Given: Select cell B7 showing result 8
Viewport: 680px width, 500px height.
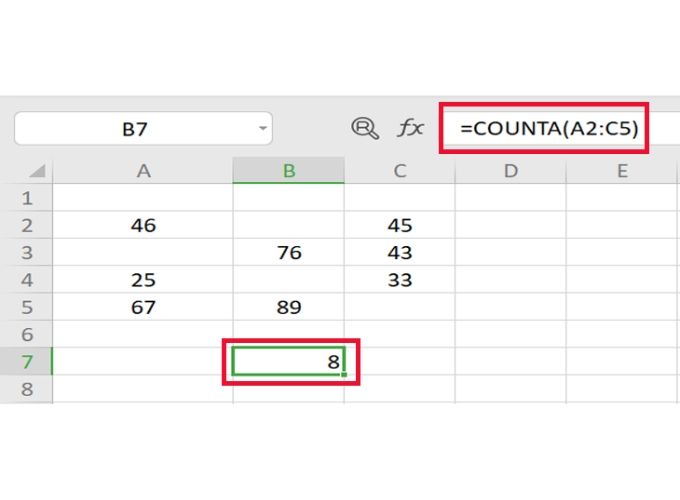Looking at the screenshot, I should tap(289, 362).
